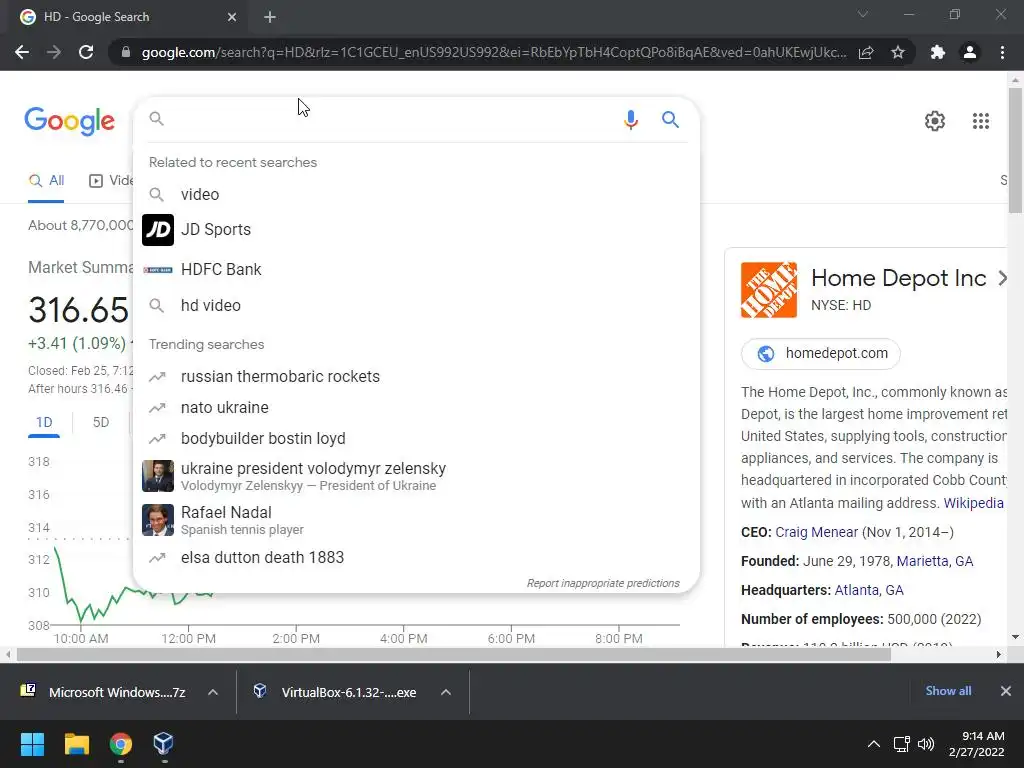1024x768 pixels.
Task: Open the Google apps grid
Action: click(x=980, y=121)
